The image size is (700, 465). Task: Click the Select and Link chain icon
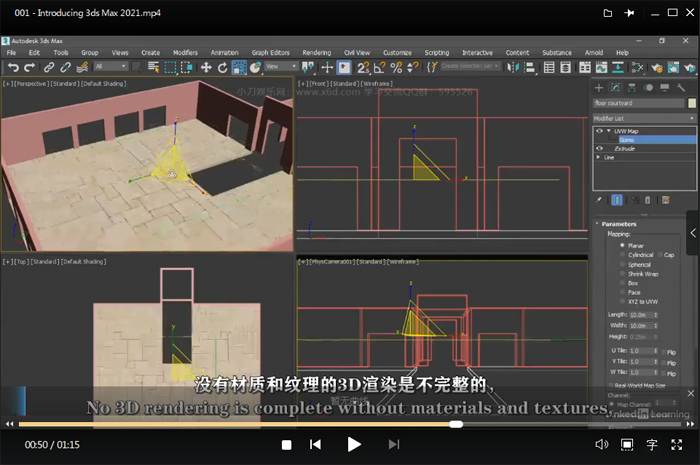48,67
